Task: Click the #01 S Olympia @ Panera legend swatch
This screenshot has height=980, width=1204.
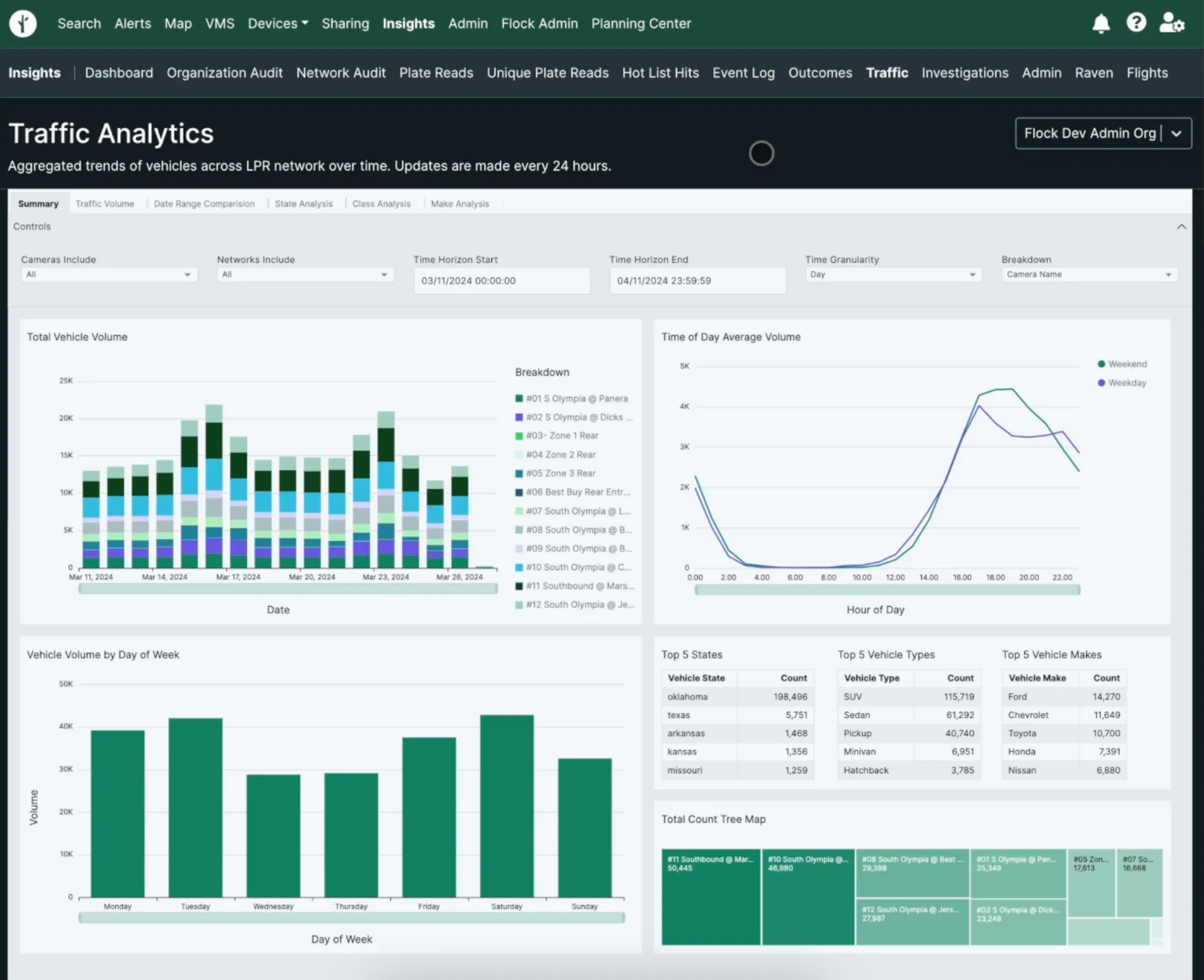Action: (519, 398)
